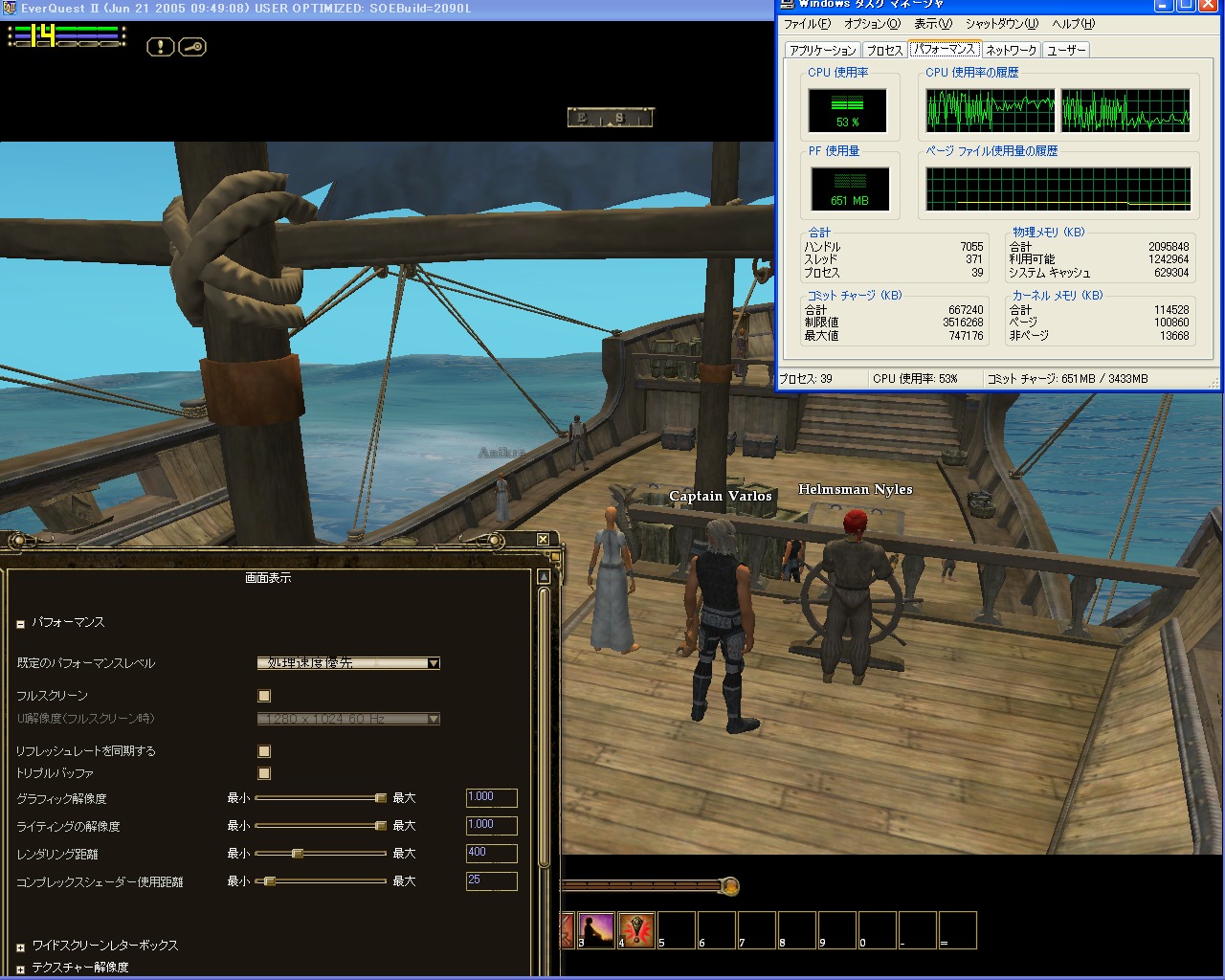The height and width of the screenshot is (980, 1225).
Task: Click status bar text プロセス: 39
Action: click(806, 379)
